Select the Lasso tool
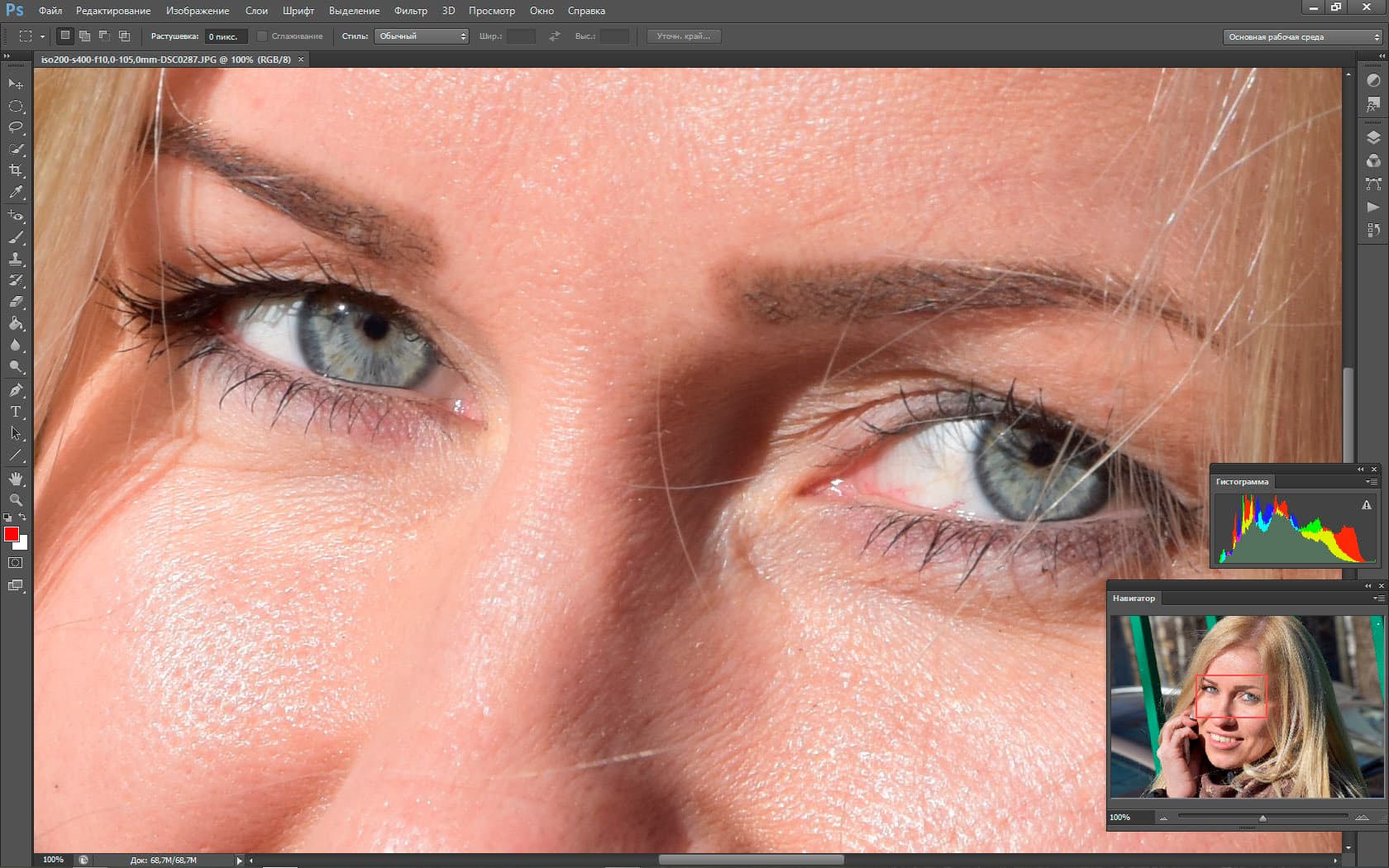This screenshot has width=1389, height=868. [x=16, y=127]
